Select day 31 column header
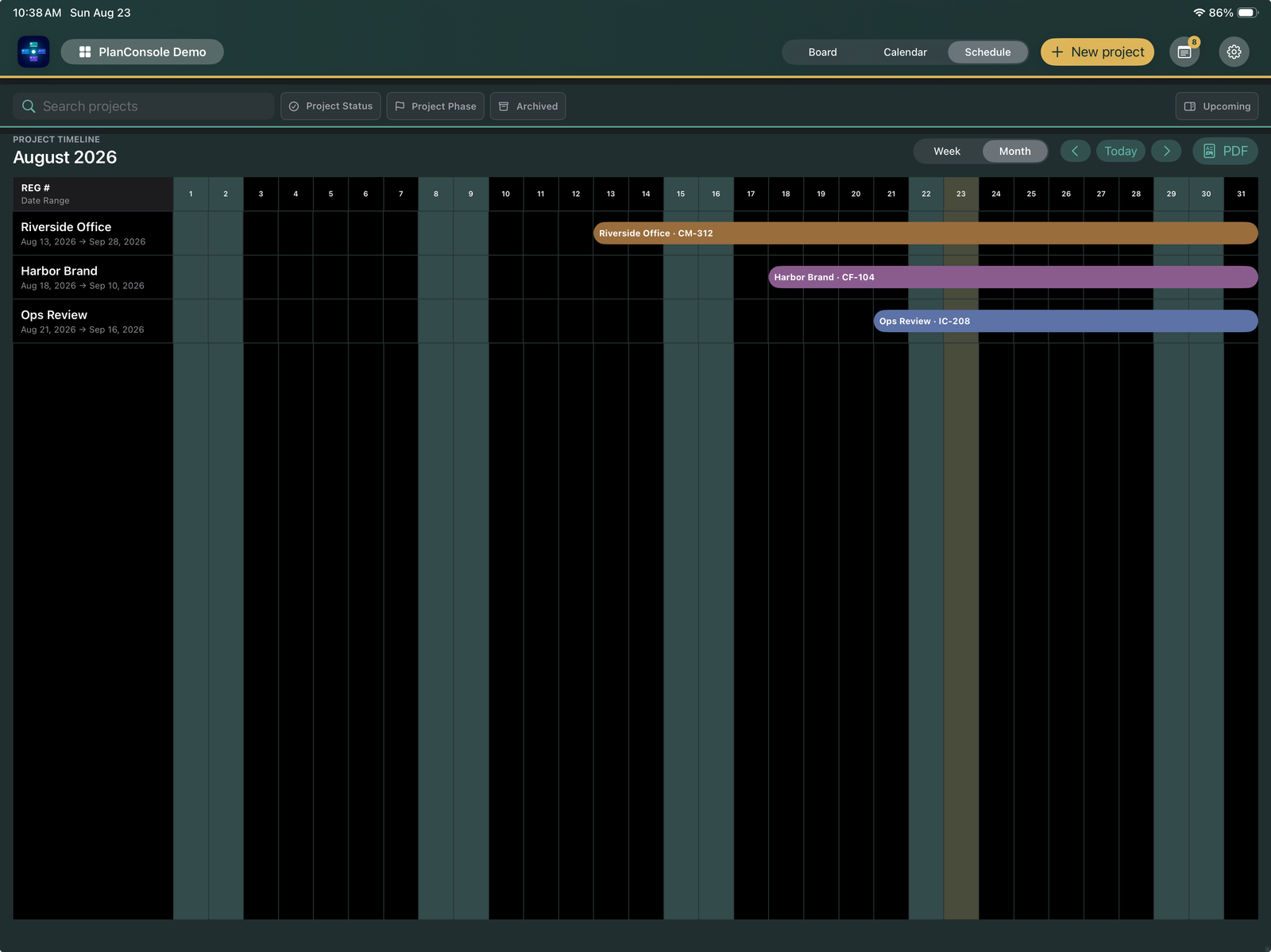The width and height of the screenshot is (1271, 952). coord(1241,194)
